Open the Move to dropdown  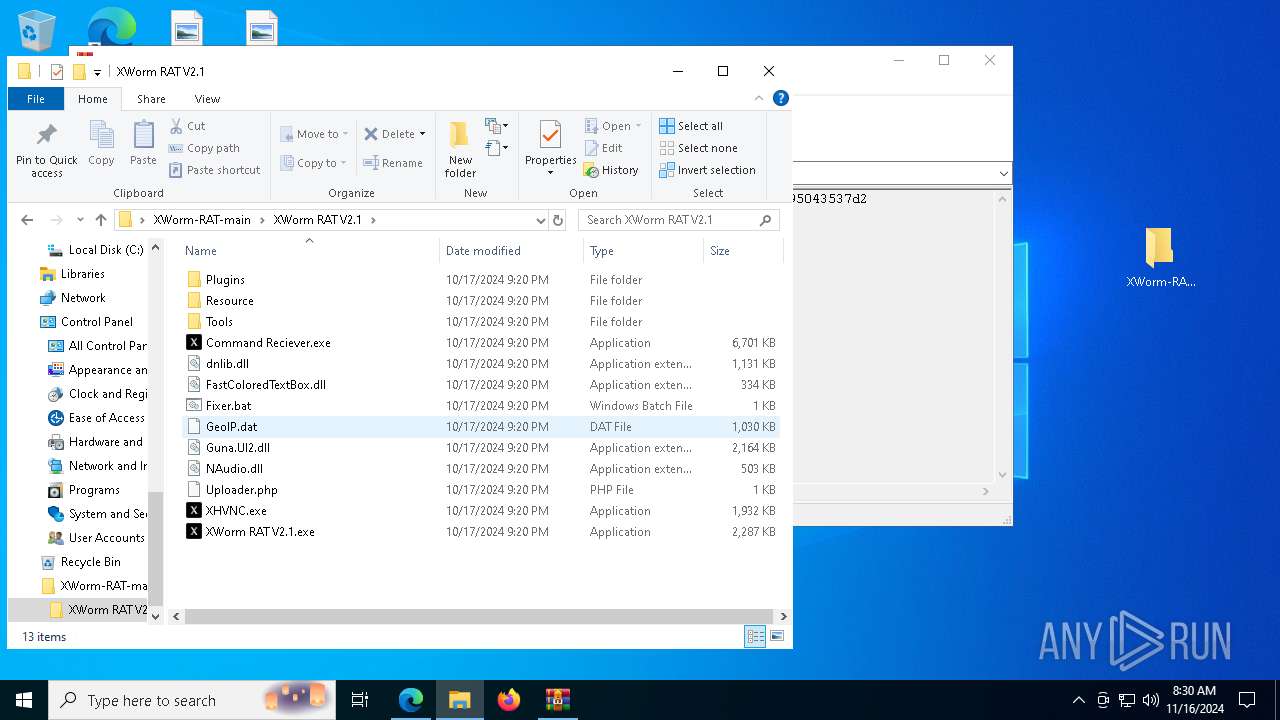tap(314, 134)
